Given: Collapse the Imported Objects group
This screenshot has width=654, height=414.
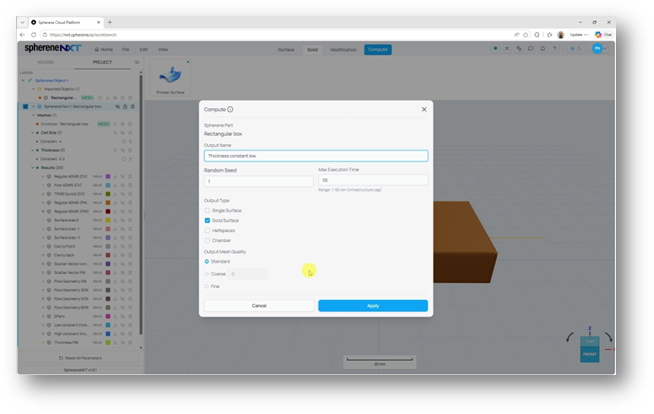Looking at the screenshot, I should pyautogui.click(x=33, y=89).
